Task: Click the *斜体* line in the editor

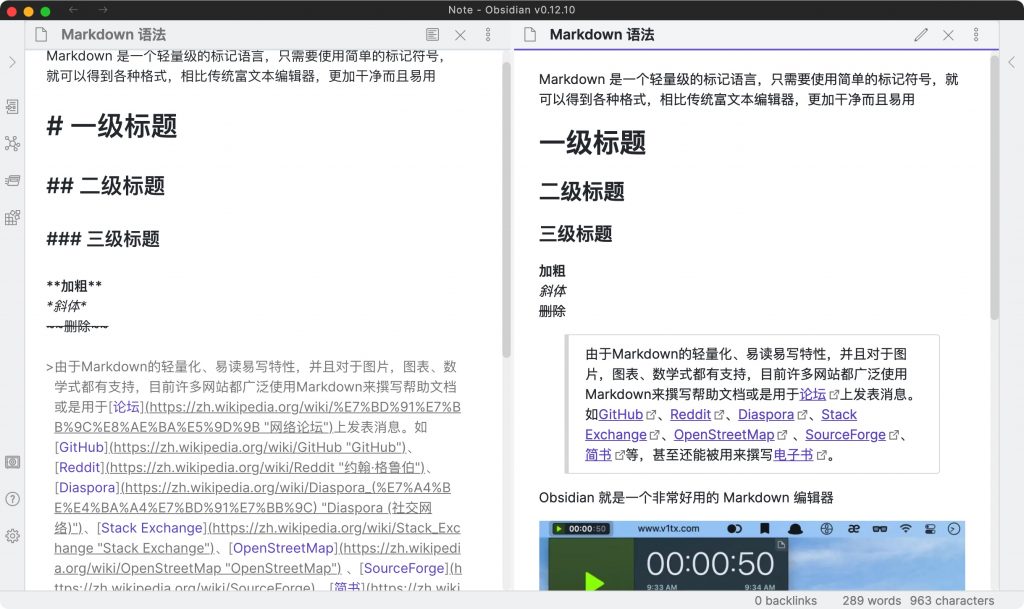Action: click(67, 305)
